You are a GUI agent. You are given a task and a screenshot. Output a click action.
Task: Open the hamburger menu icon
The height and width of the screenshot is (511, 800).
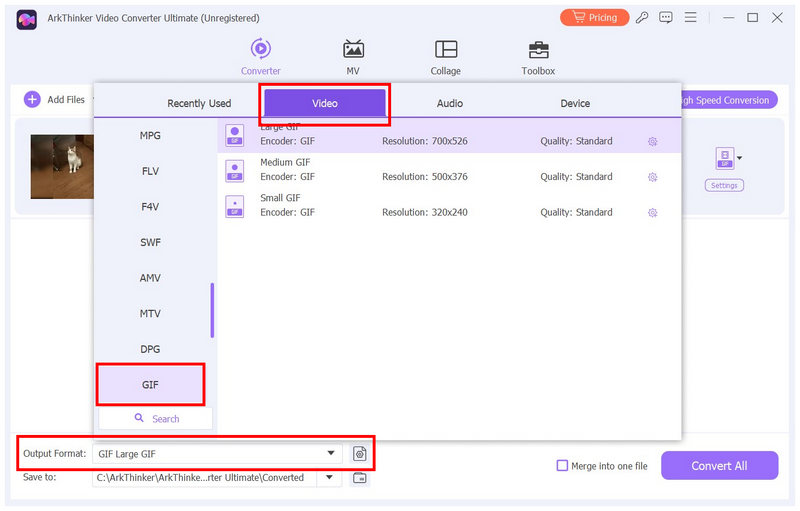pyautogui.click(x=690, y=18)
